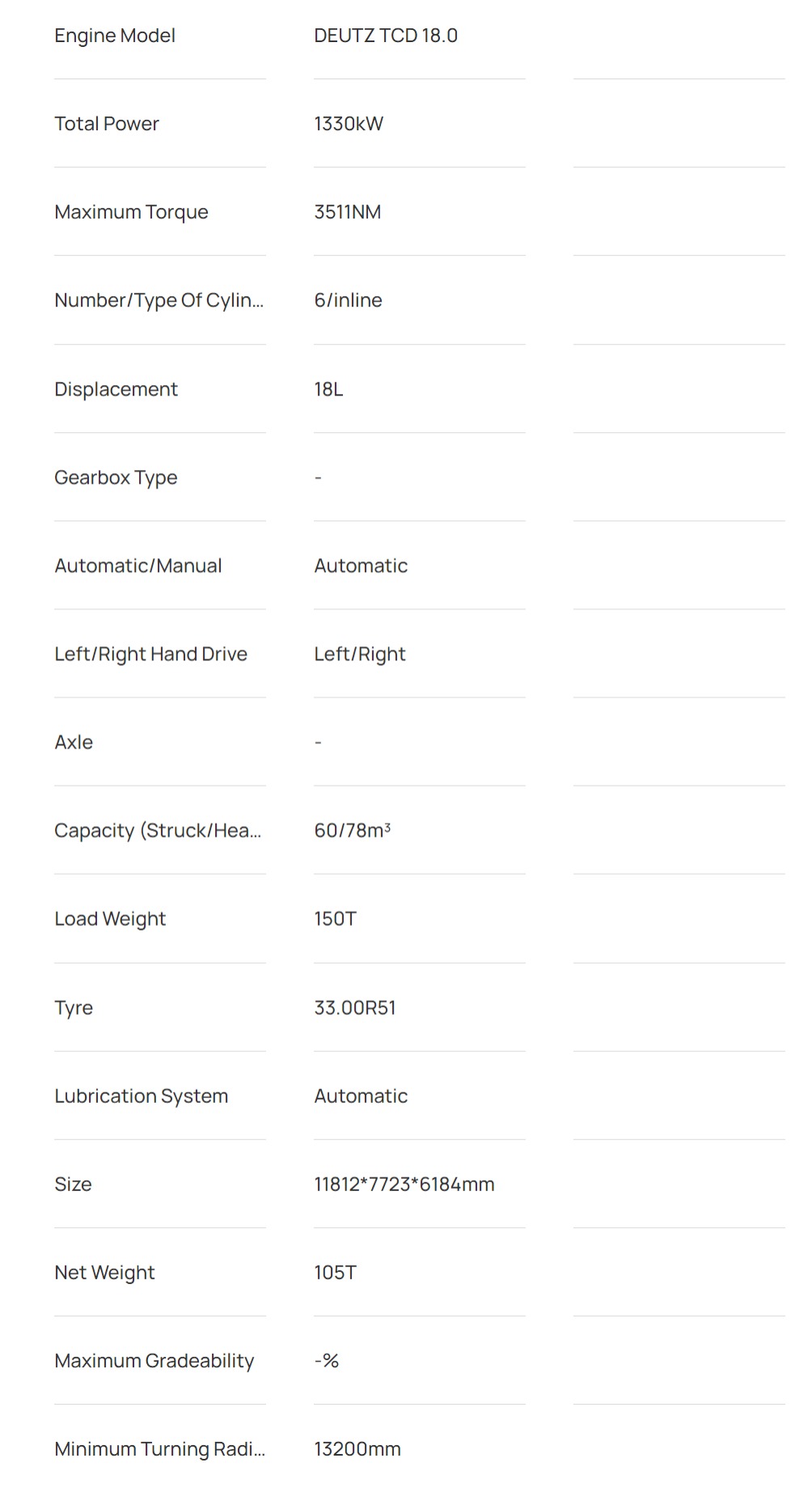This screenshot has height=1488, width=812.
Task: Click the Displacement label
Action: pos(116,389)
